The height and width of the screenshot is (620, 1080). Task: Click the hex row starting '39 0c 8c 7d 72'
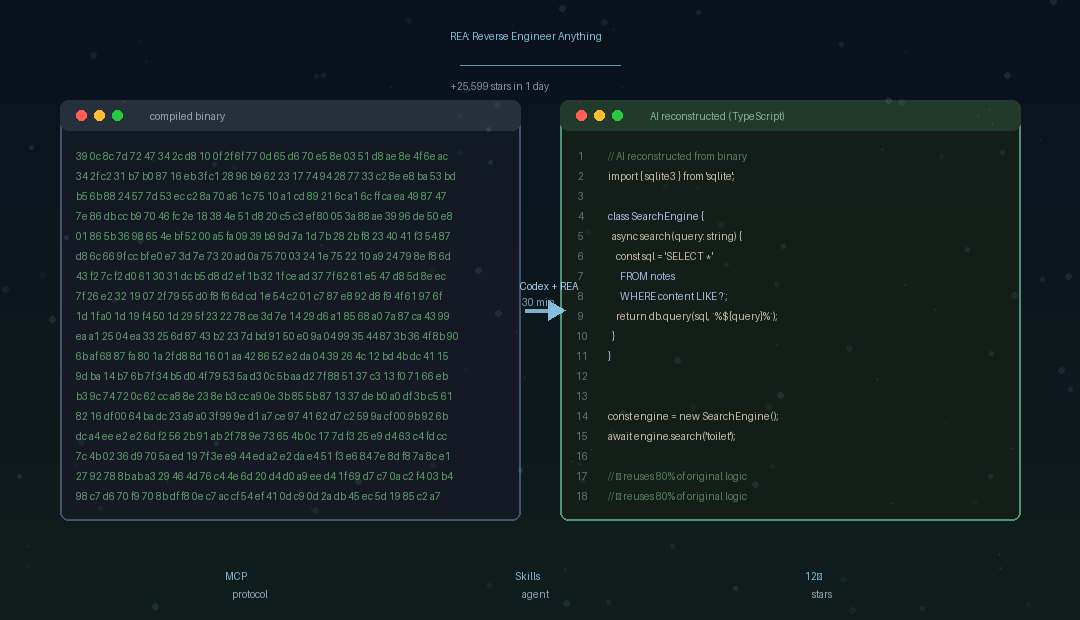point(262,156)
